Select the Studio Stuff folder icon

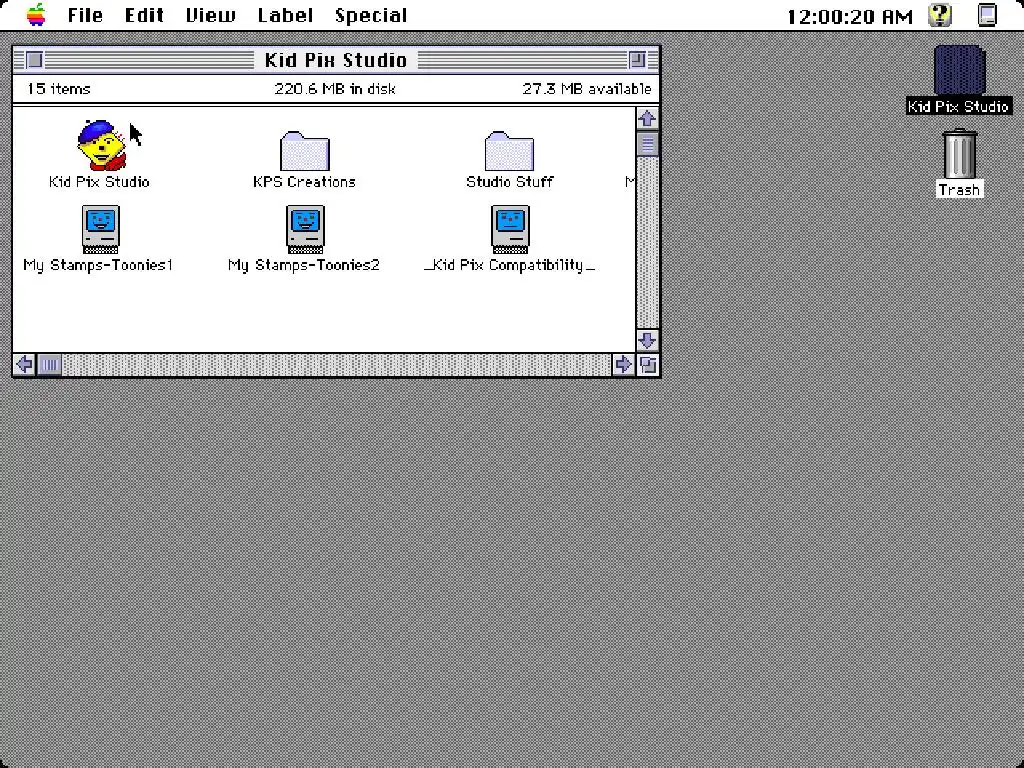pos(509,151)
